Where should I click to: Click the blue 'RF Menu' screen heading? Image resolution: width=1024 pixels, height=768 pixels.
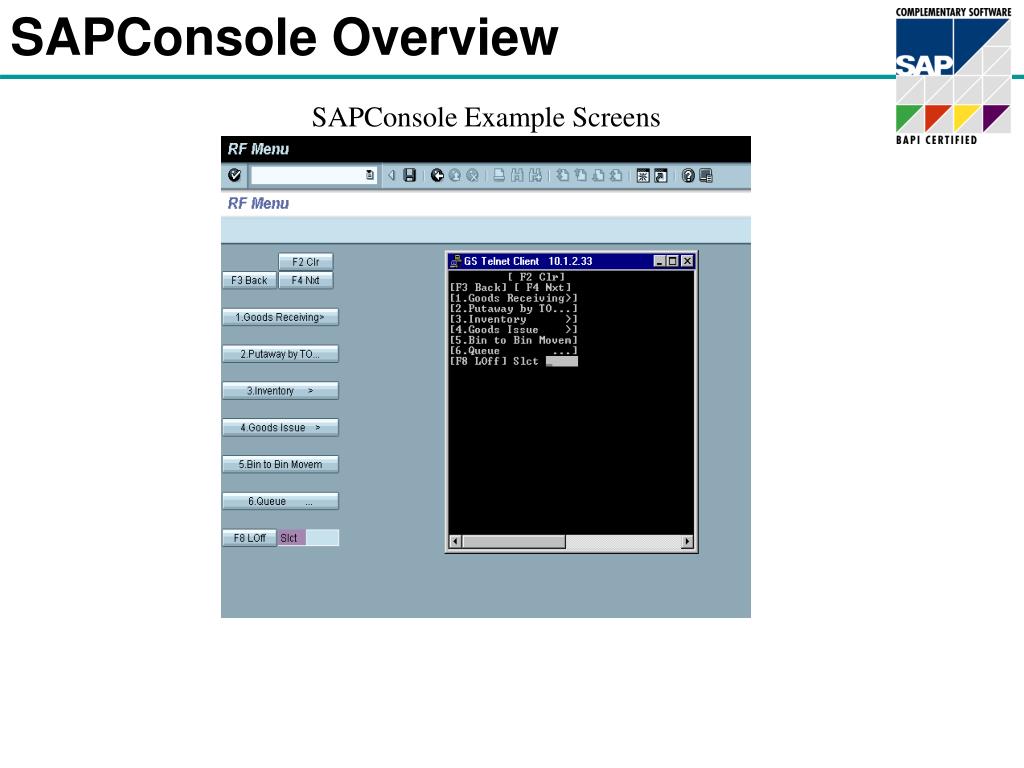(258, 204)
